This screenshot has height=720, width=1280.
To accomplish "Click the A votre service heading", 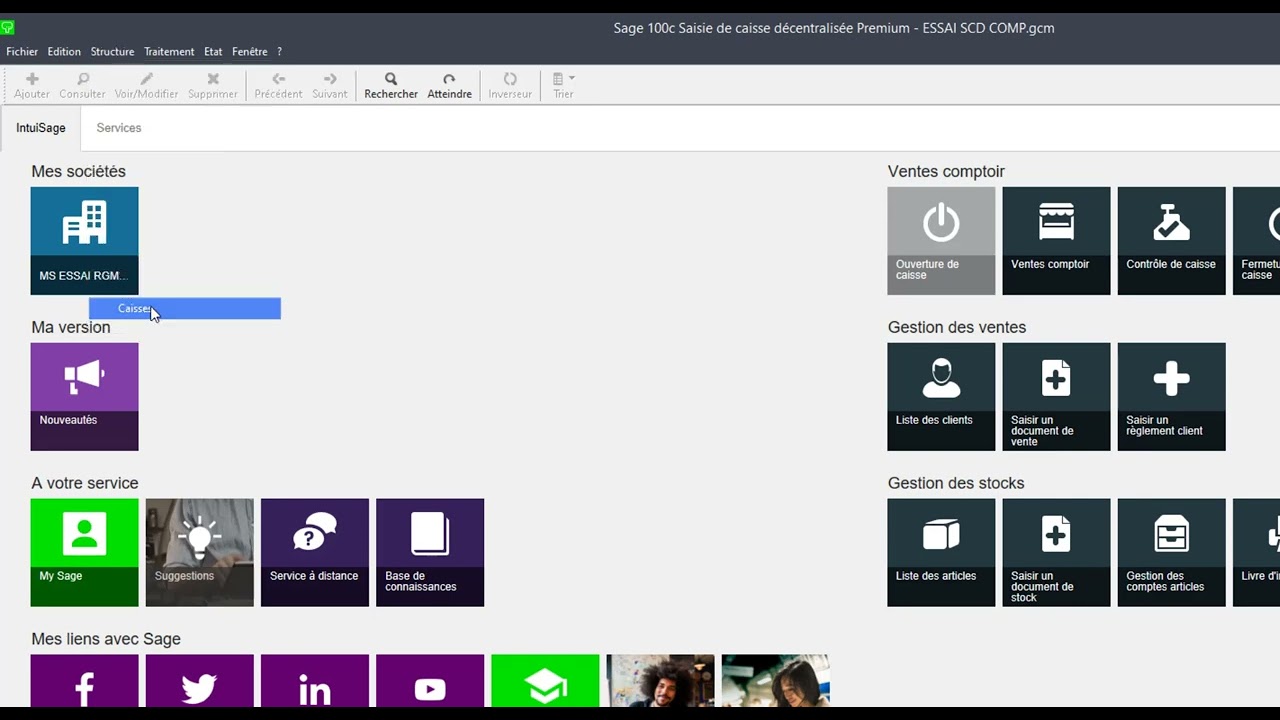I will (85, 483).
